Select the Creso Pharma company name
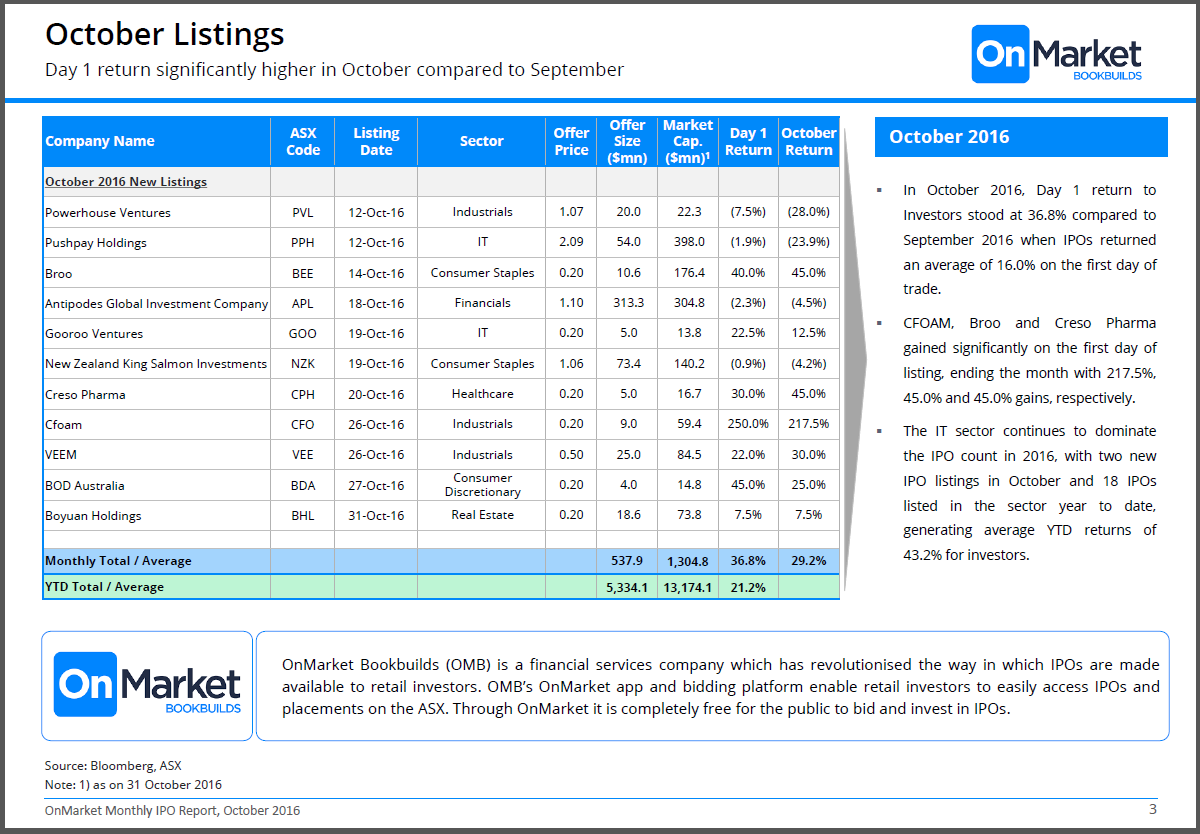Screen dimensions: 1200x834 click(x=85, y=394)
